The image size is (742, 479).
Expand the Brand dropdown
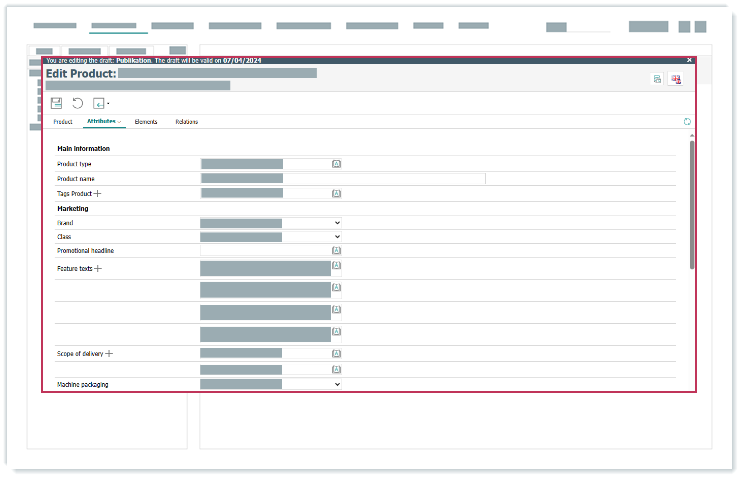(337, 223)
